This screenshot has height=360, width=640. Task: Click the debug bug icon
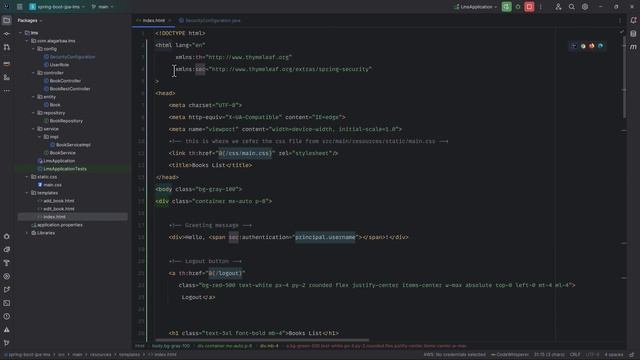pyautogui.click(x=518, y=7)
